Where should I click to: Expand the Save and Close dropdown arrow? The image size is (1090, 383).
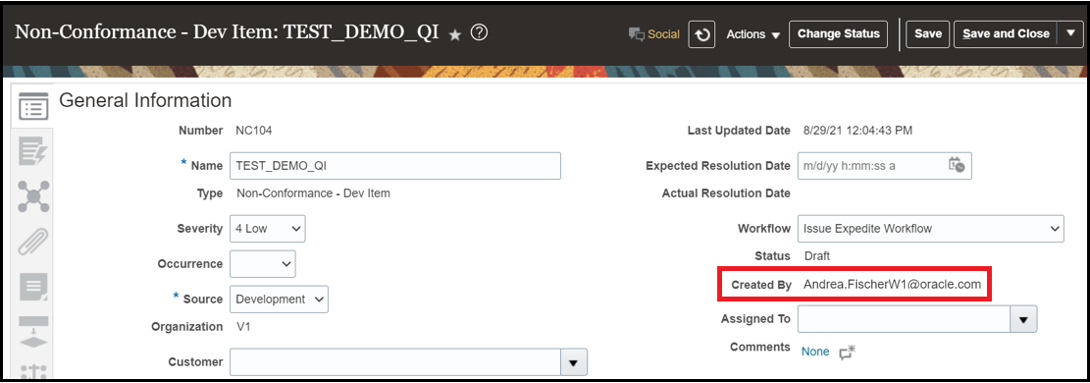(1070, 34)
